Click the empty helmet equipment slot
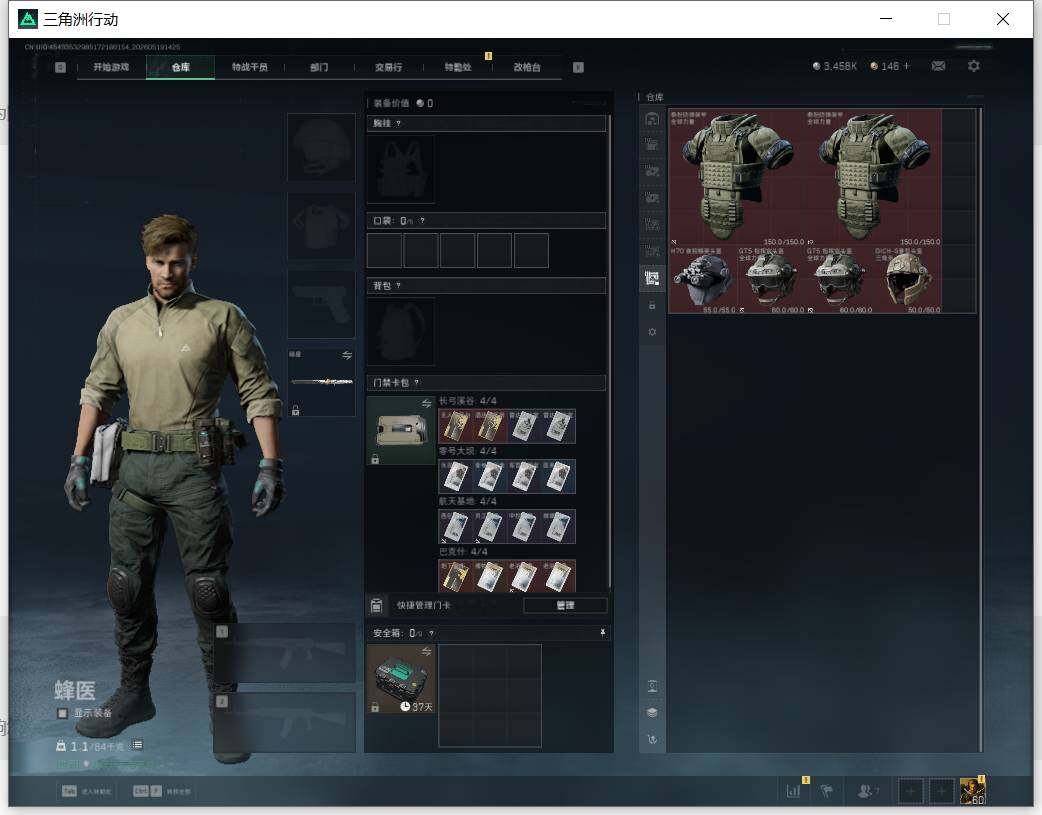 (x=321, y=147)
